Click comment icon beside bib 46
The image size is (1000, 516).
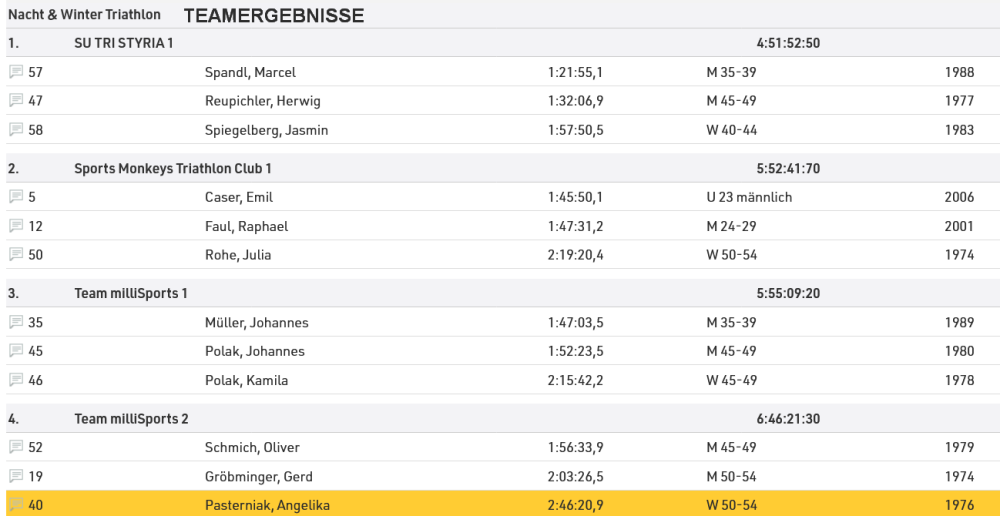pyautogui.click(x=16, y=380)
